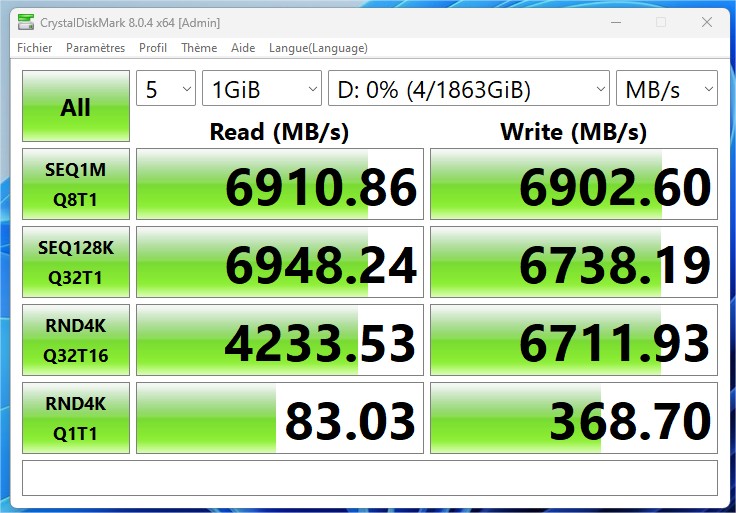
Task: Click the RND4K Q1T1 write result 368.70
Action: [574, 418]
